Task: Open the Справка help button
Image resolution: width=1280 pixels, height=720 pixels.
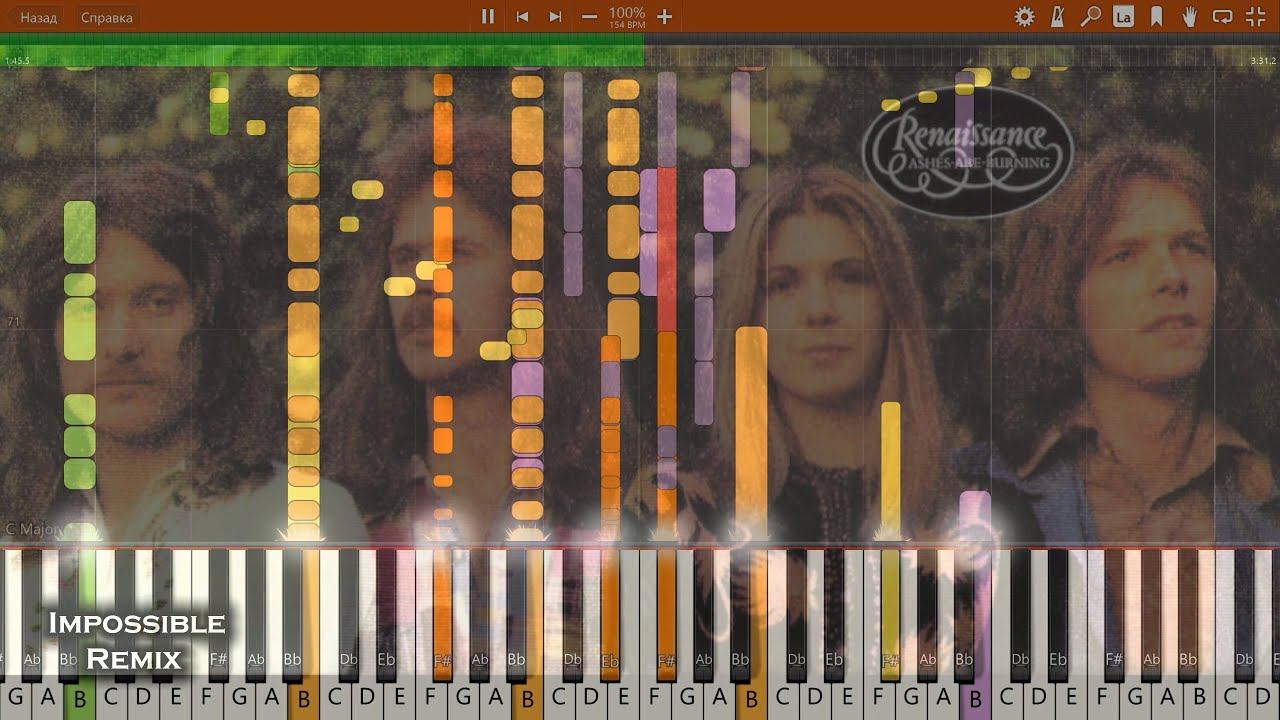Action: [x=106, y=17]
